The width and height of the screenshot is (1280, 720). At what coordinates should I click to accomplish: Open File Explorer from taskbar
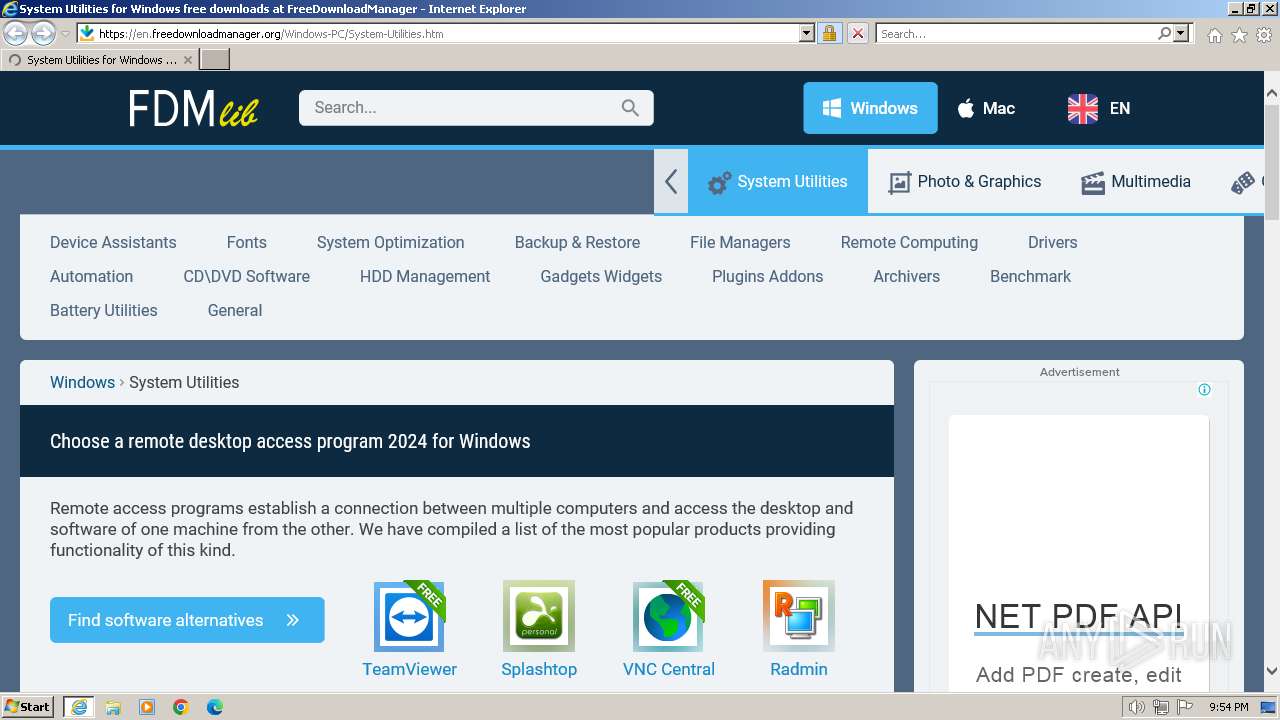113,707
